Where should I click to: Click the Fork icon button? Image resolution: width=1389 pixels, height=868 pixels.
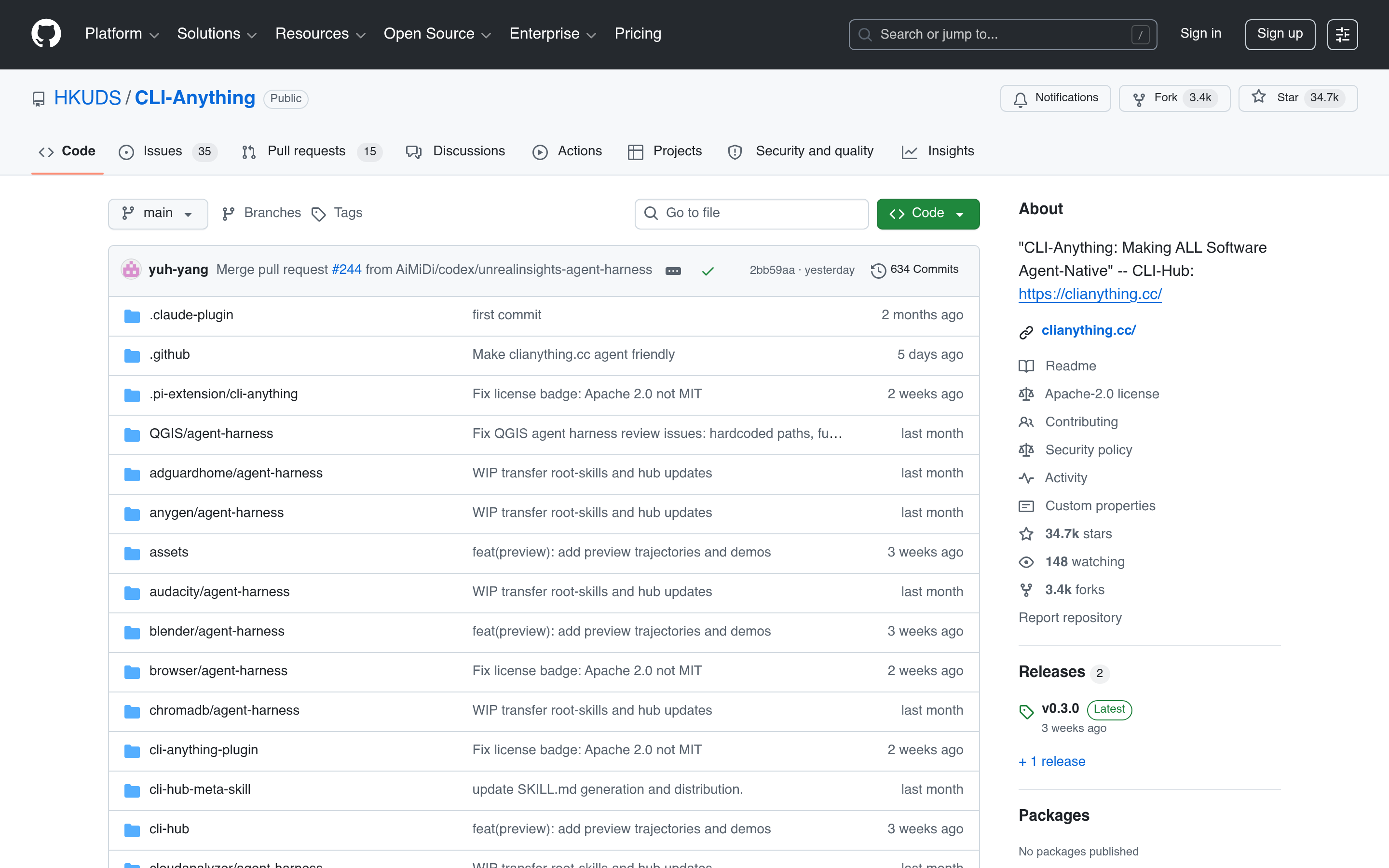pos(1139,99)
